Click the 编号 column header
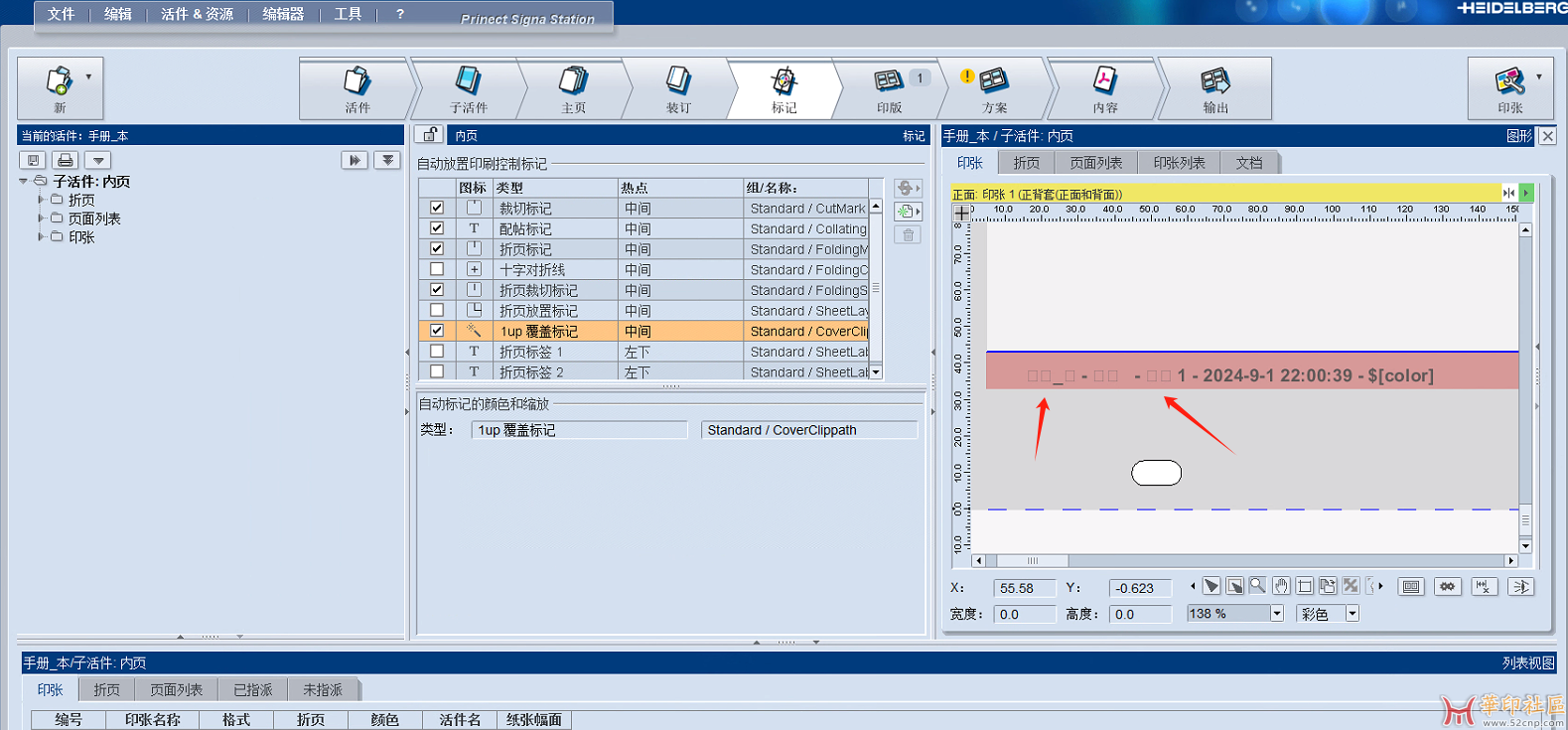The height and width of the screenshot is (730, 1568). coord(69,720)
